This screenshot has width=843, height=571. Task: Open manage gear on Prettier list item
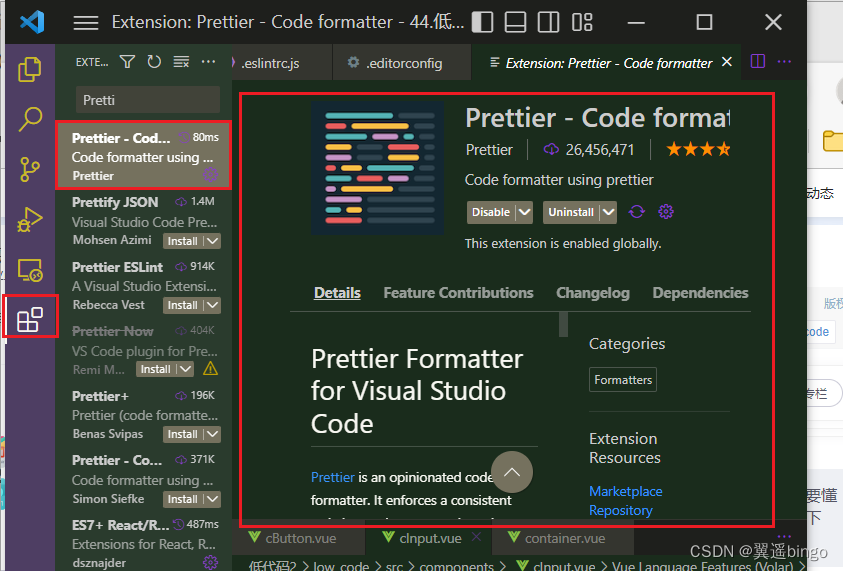[210, 175]
